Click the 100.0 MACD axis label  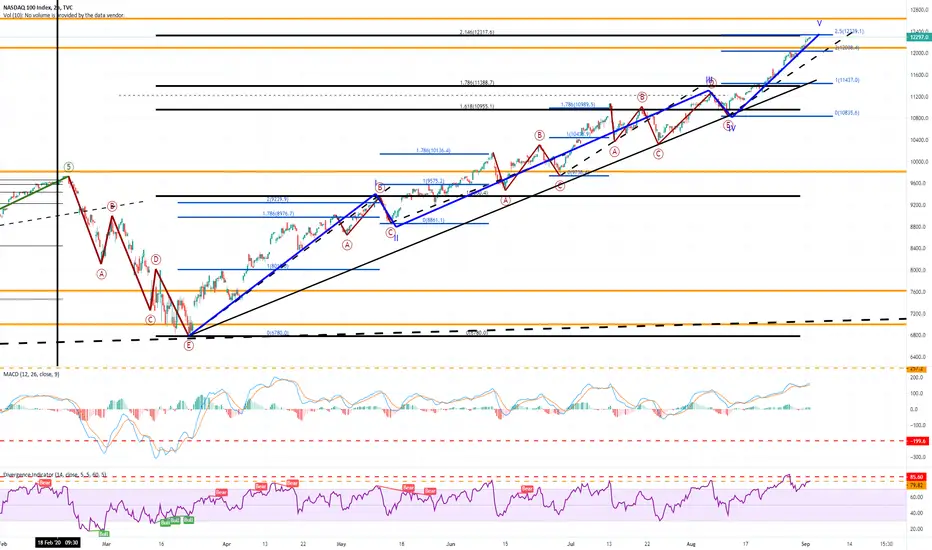pos(916,394)
